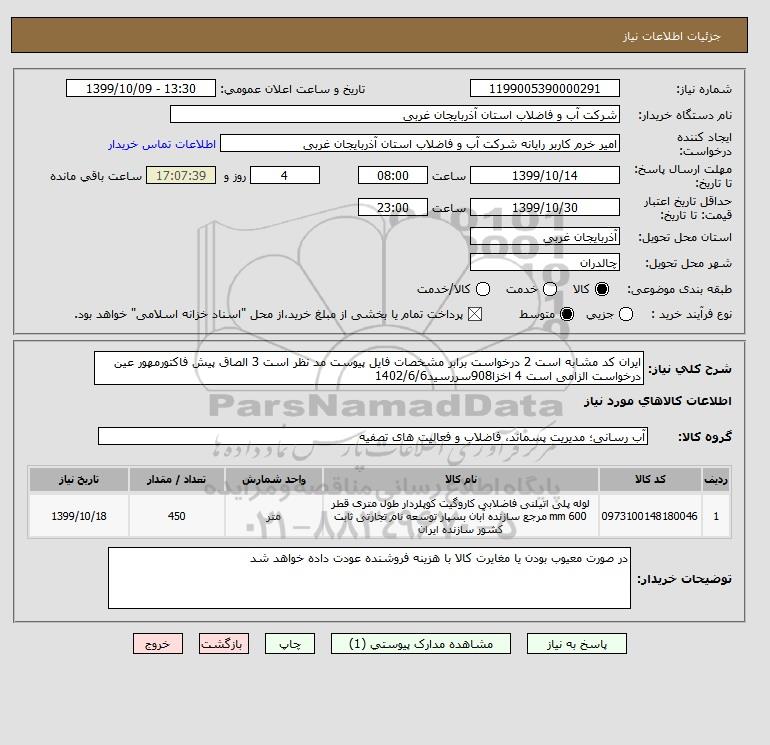Click the remaining days field showing 4
The image size is (770, 745).
click(x=285, y=175)
